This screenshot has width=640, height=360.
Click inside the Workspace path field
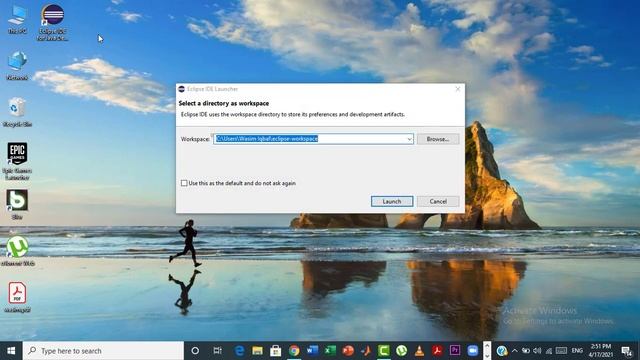tap(313, 139)
